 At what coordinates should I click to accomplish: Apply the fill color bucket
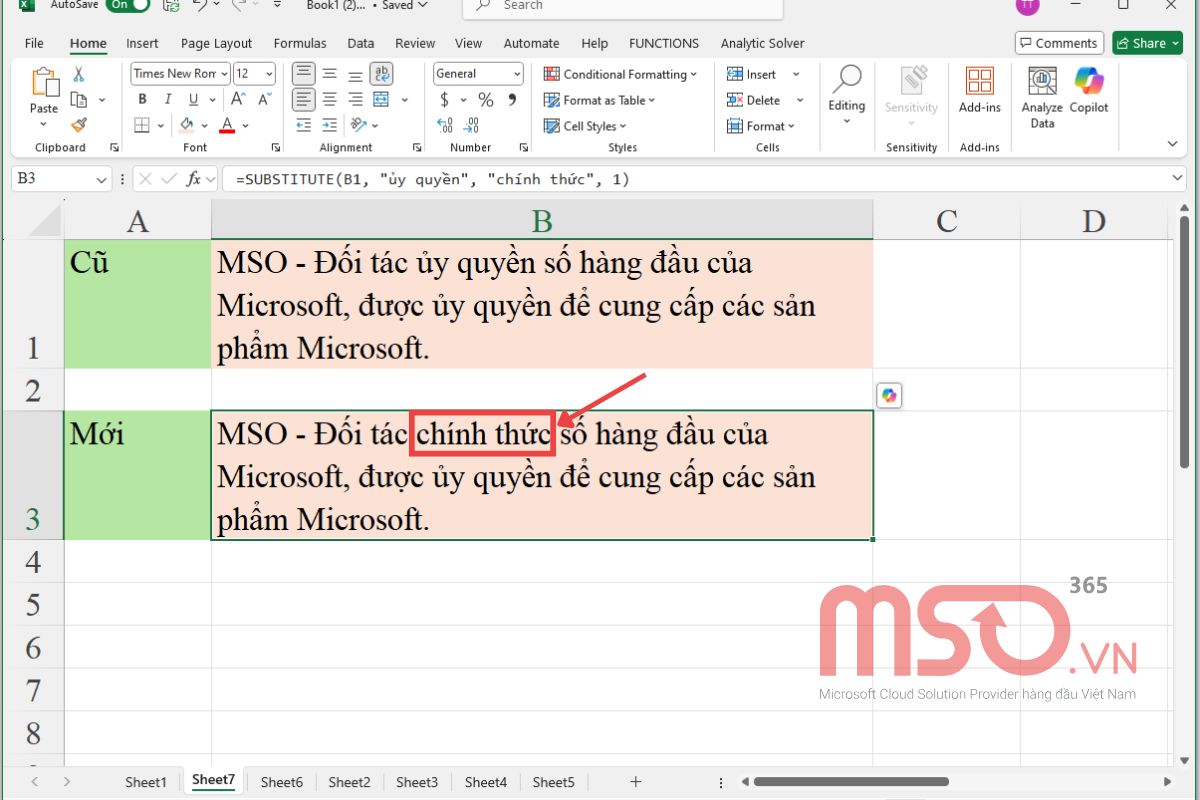187,126
